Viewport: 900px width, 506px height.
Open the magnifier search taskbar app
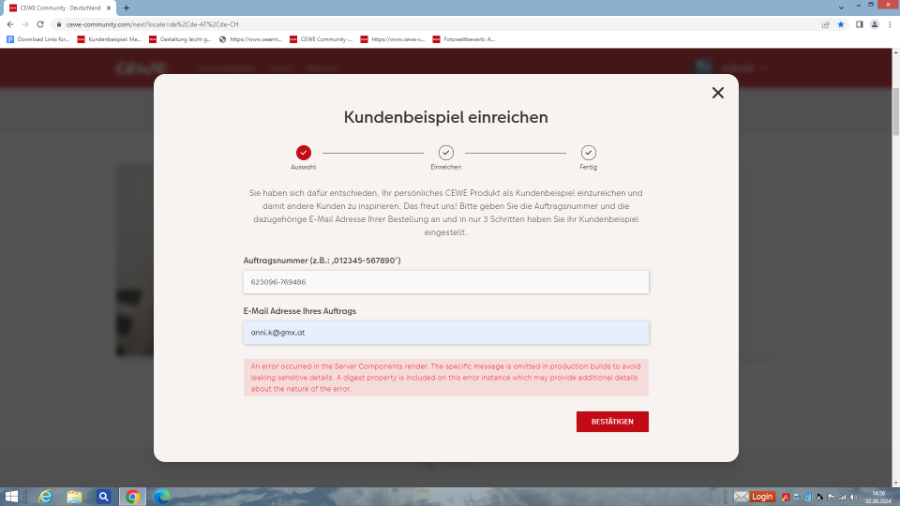pyautogui.click(x=103, y=497)
